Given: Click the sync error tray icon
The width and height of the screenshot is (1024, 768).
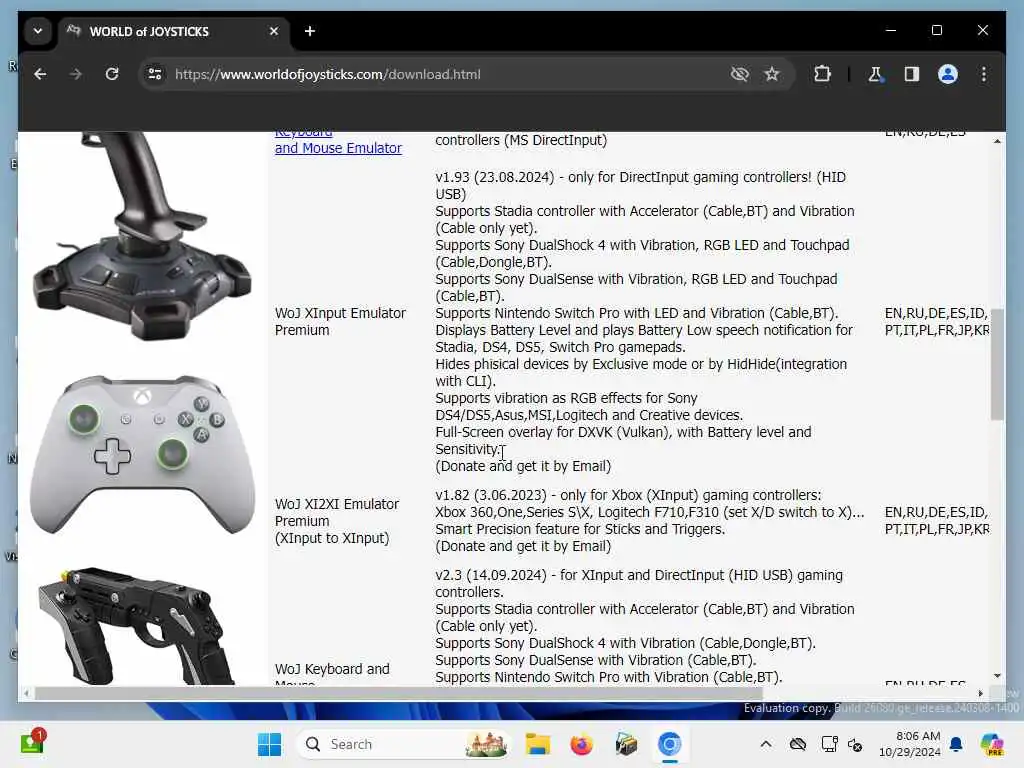Looking at the screenshot, I should tap(855, 744).
